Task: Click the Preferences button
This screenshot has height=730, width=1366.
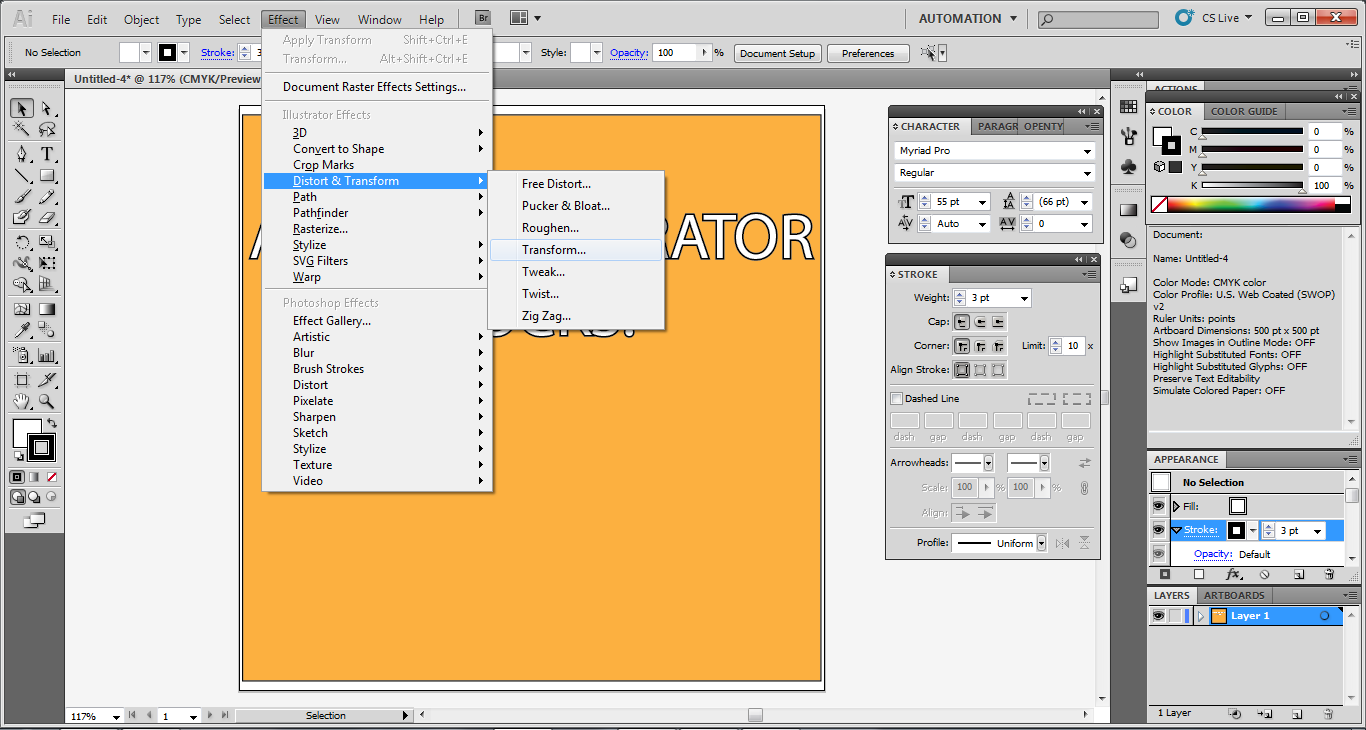Action: click(x=868, y=53)
